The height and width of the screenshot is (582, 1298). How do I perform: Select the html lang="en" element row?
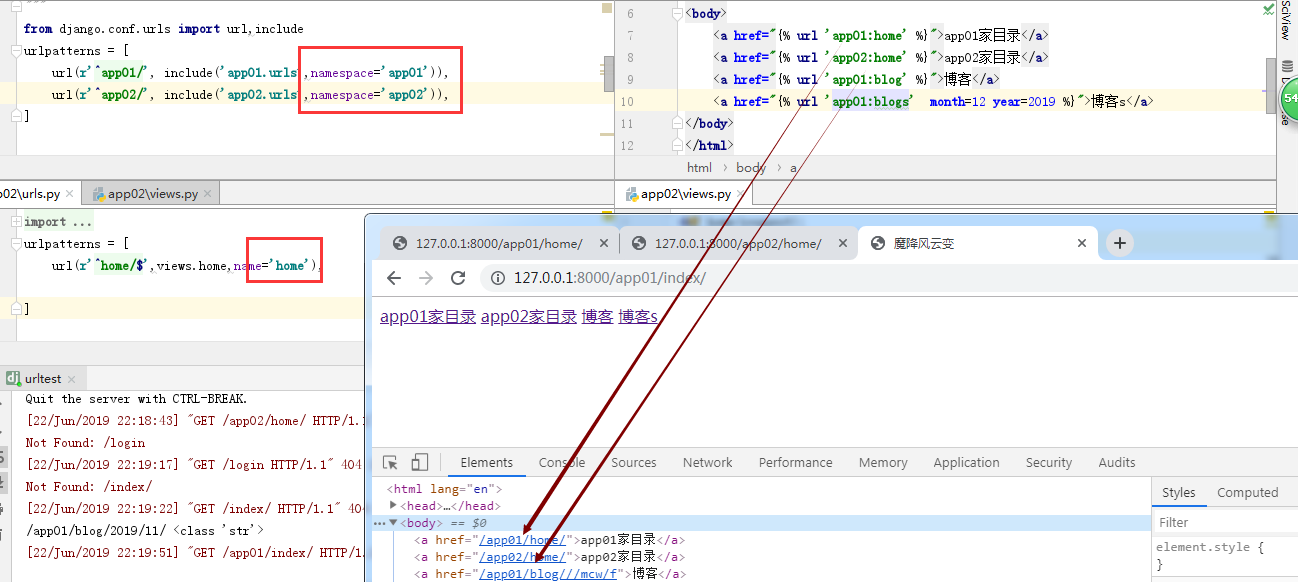444,489
